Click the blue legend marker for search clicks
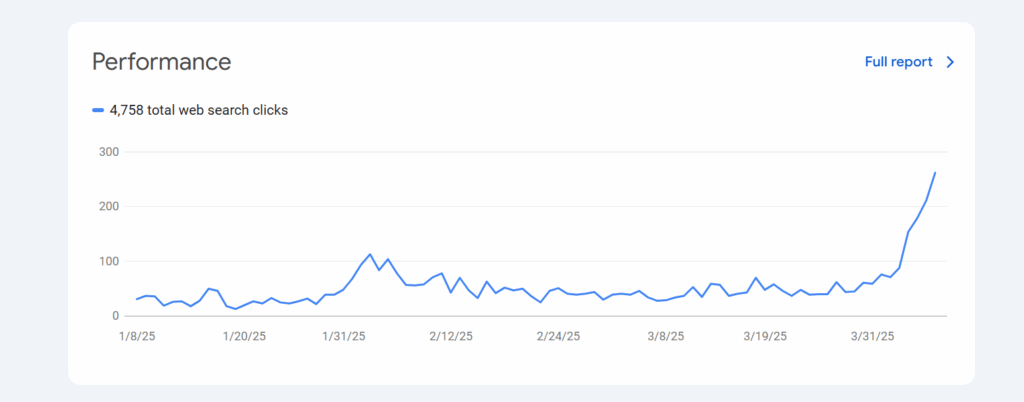The width and height of the screenshot is (1024, 402). click(x=98, y=111)
